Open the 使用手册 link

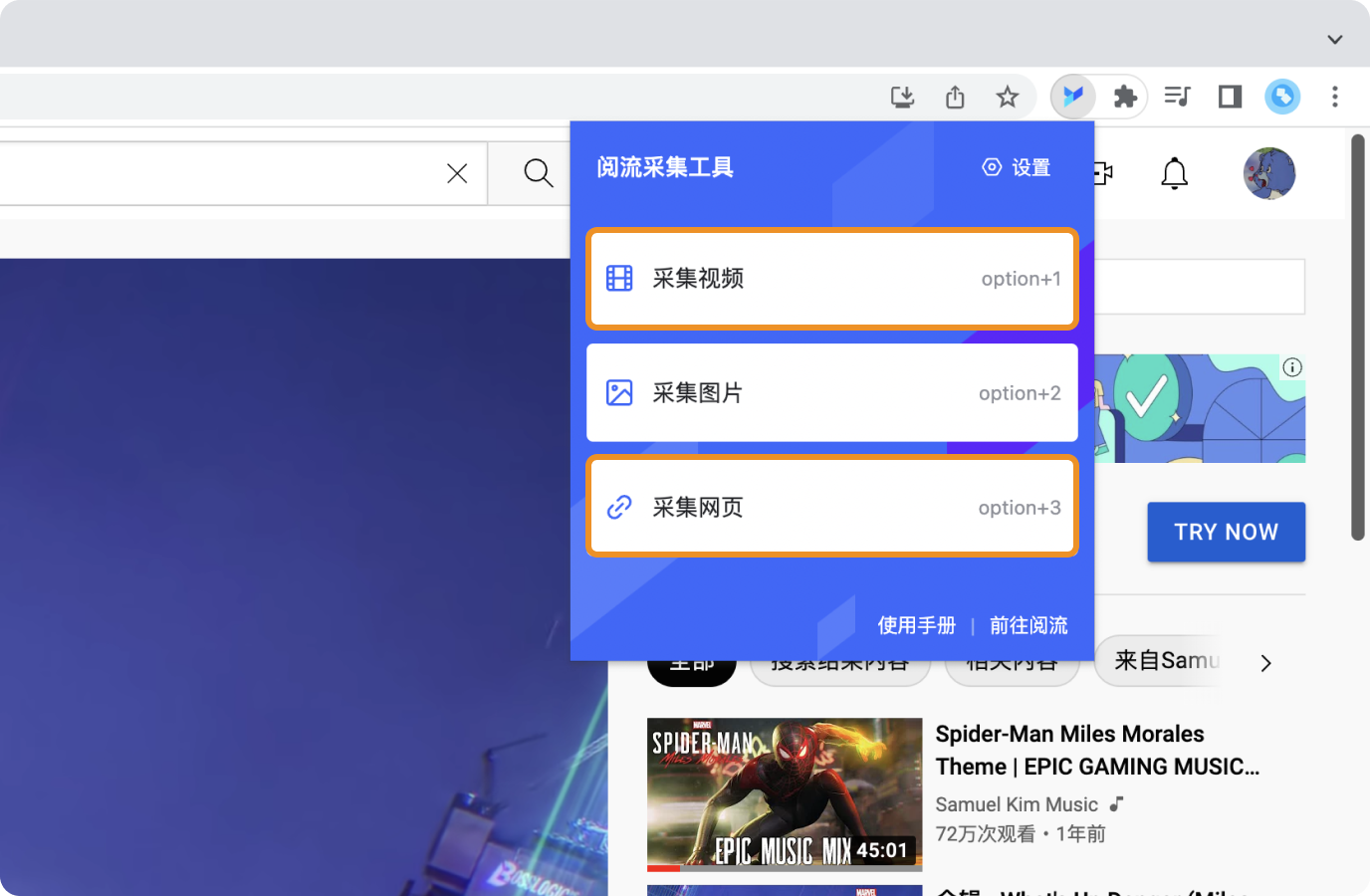click(916, 625)
